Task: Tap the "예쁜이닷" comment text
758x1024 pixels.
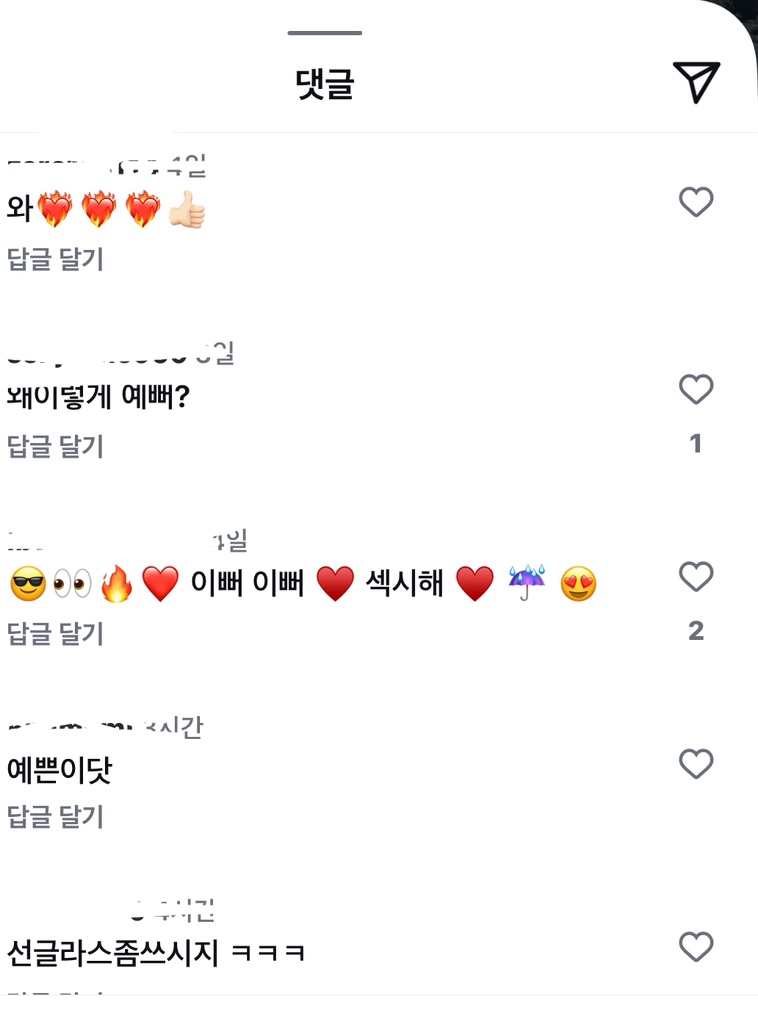Action: click(59, 770)
